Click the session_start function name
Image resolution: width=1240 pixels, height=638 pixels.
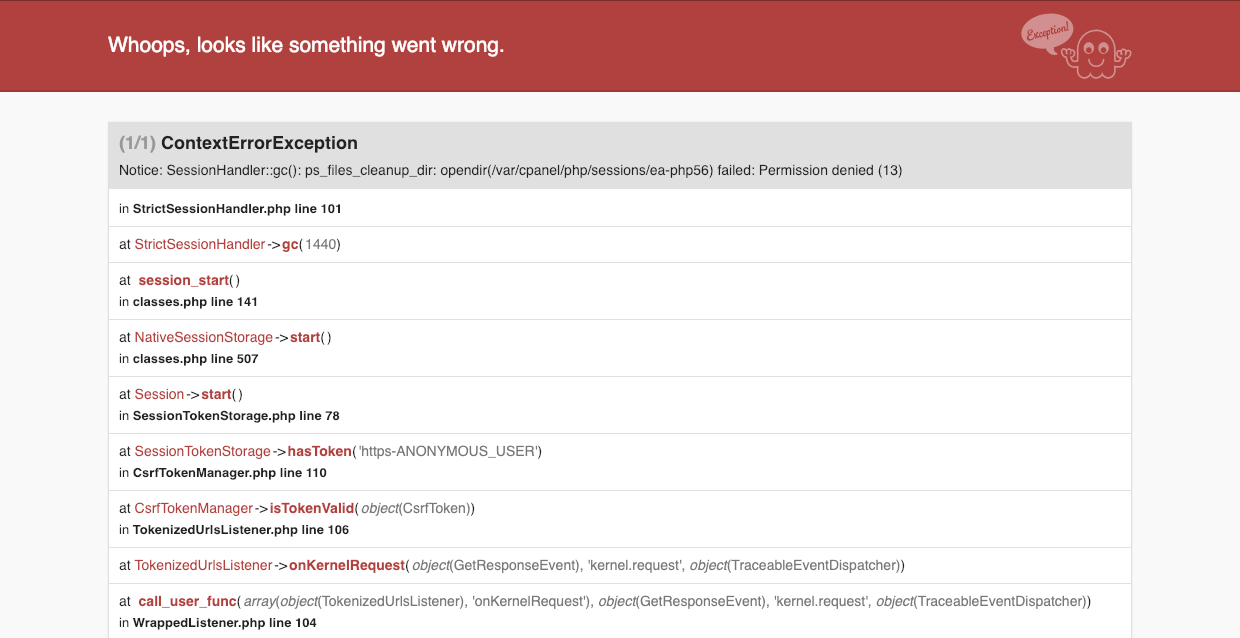pos(184,280)
